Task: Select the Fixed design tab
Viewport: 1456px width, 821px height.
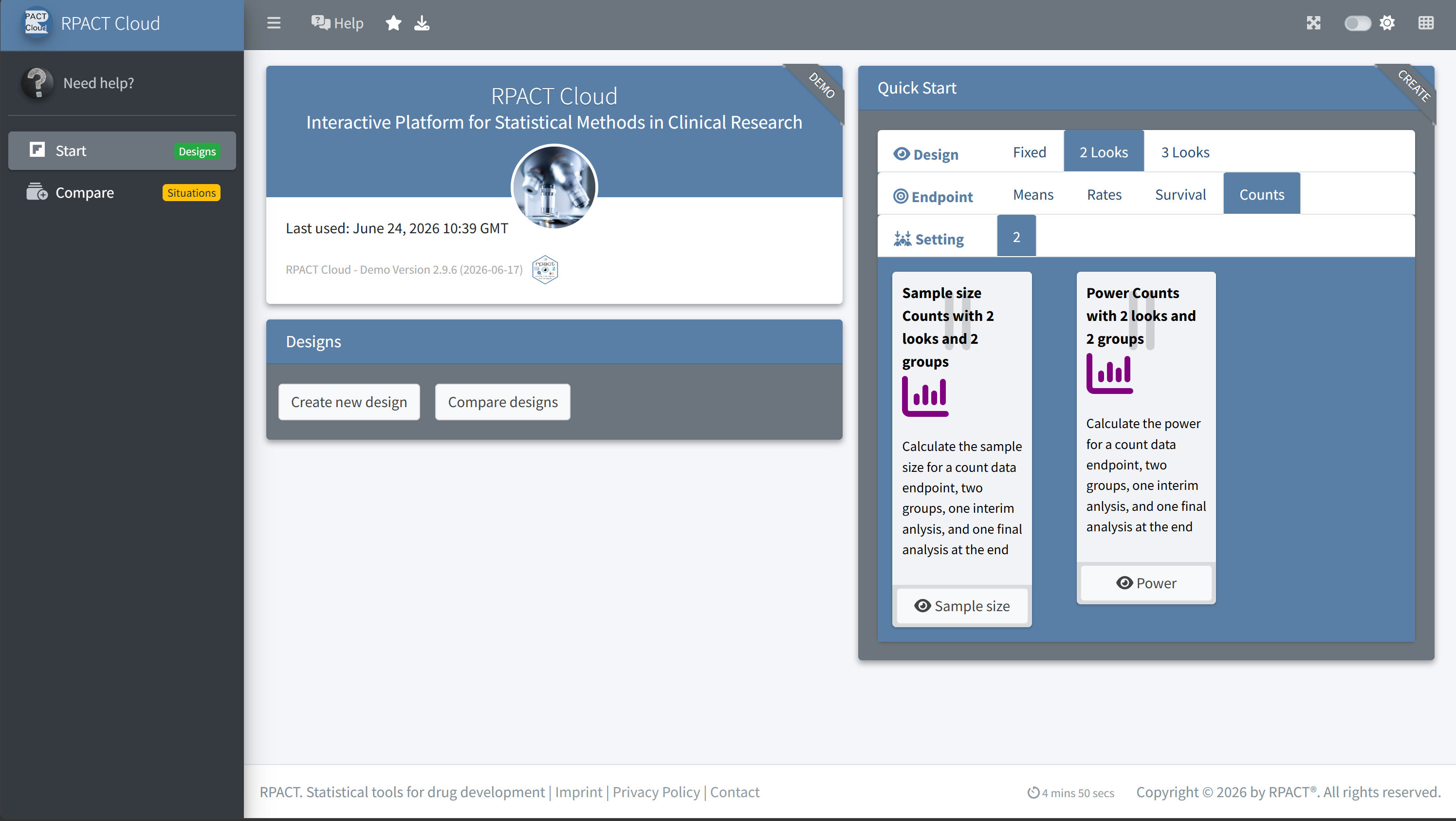Action: click(1029, 152)
